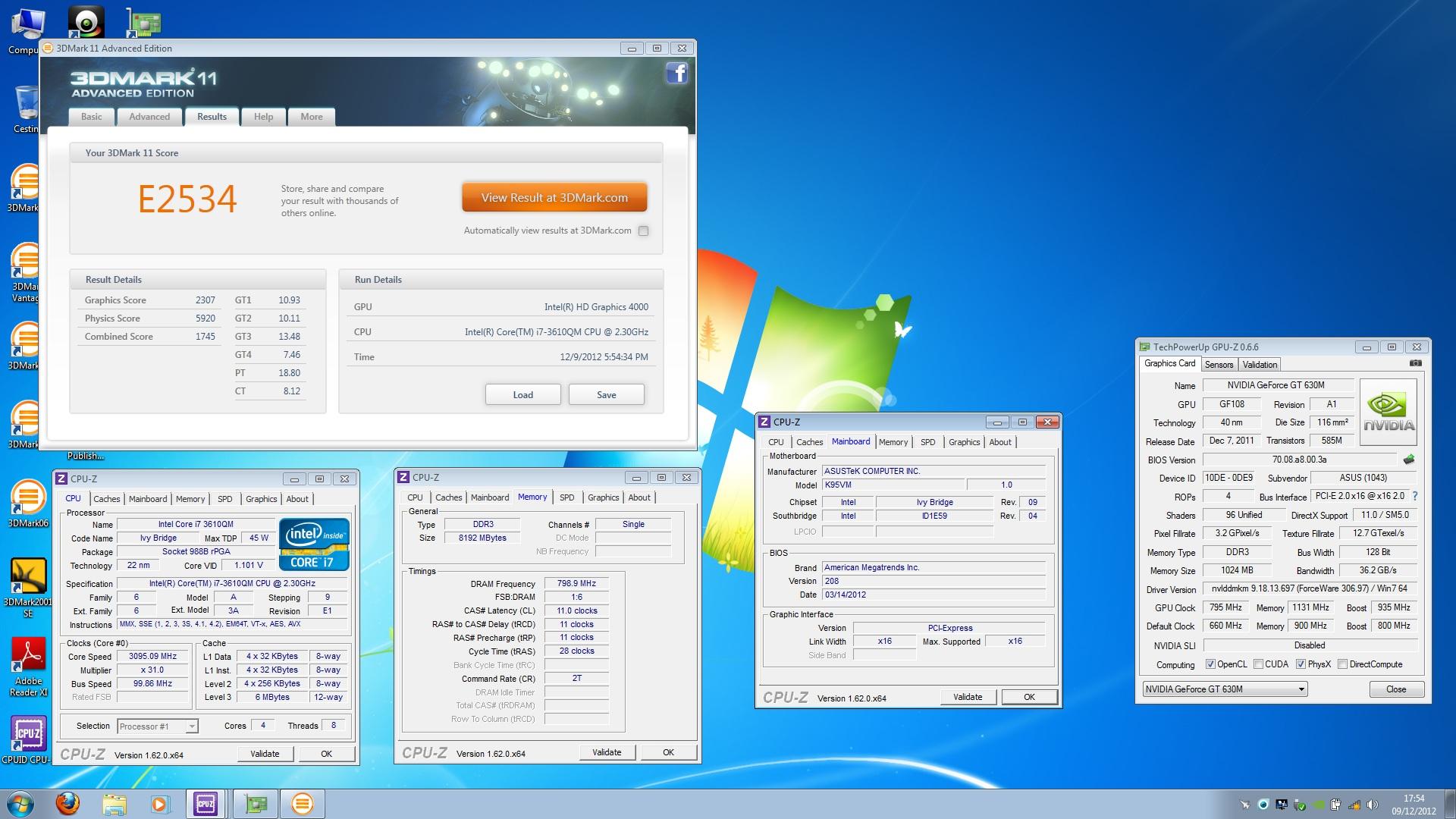Click the wireless network tray icon

click(x=1354, y=805)
